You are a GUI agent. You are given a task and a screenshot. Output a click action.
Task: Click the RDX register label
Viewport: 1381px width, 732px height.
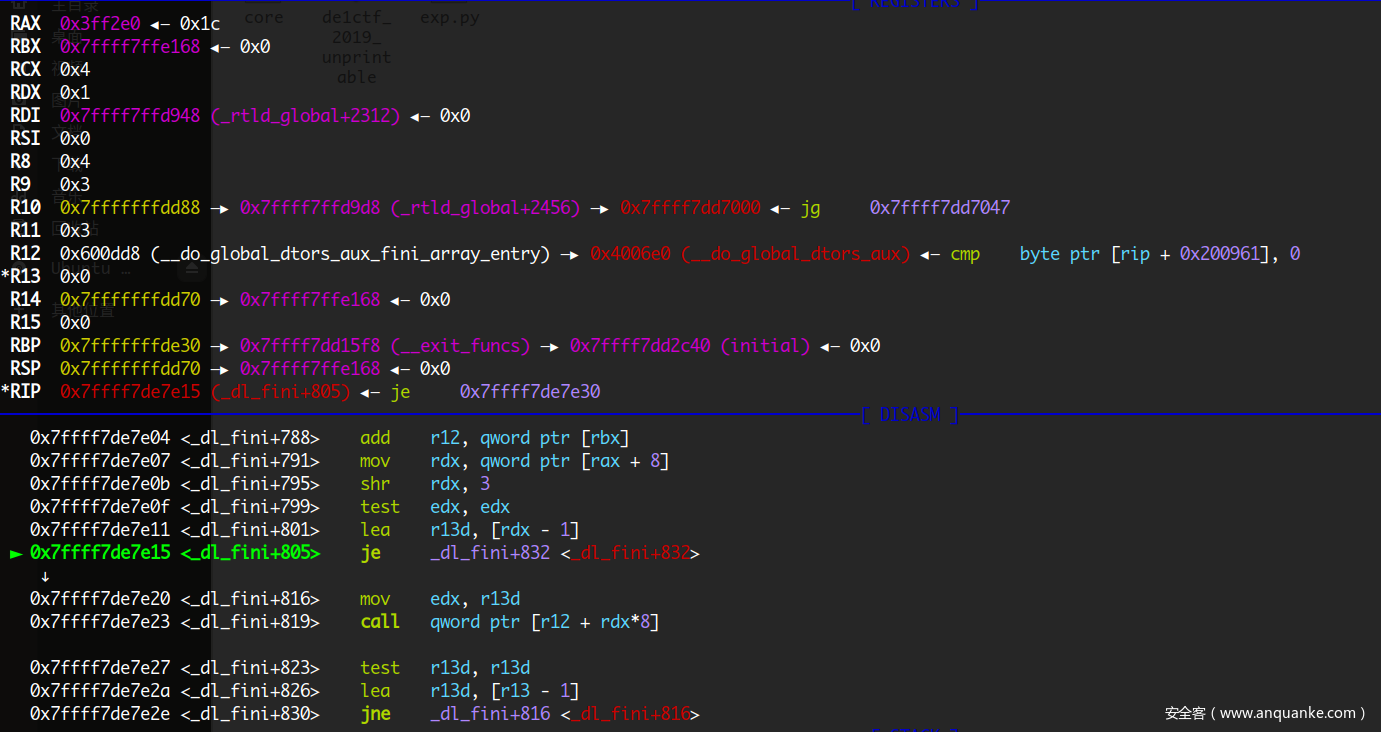25,92
